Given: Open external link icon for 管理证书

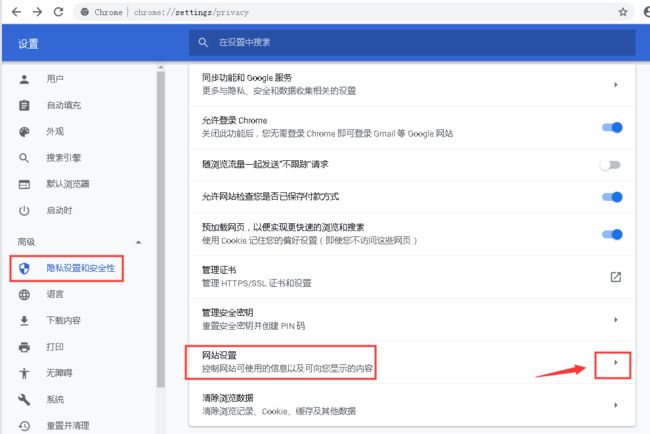Looking at the screenshot, I should [x=616, y=277].
